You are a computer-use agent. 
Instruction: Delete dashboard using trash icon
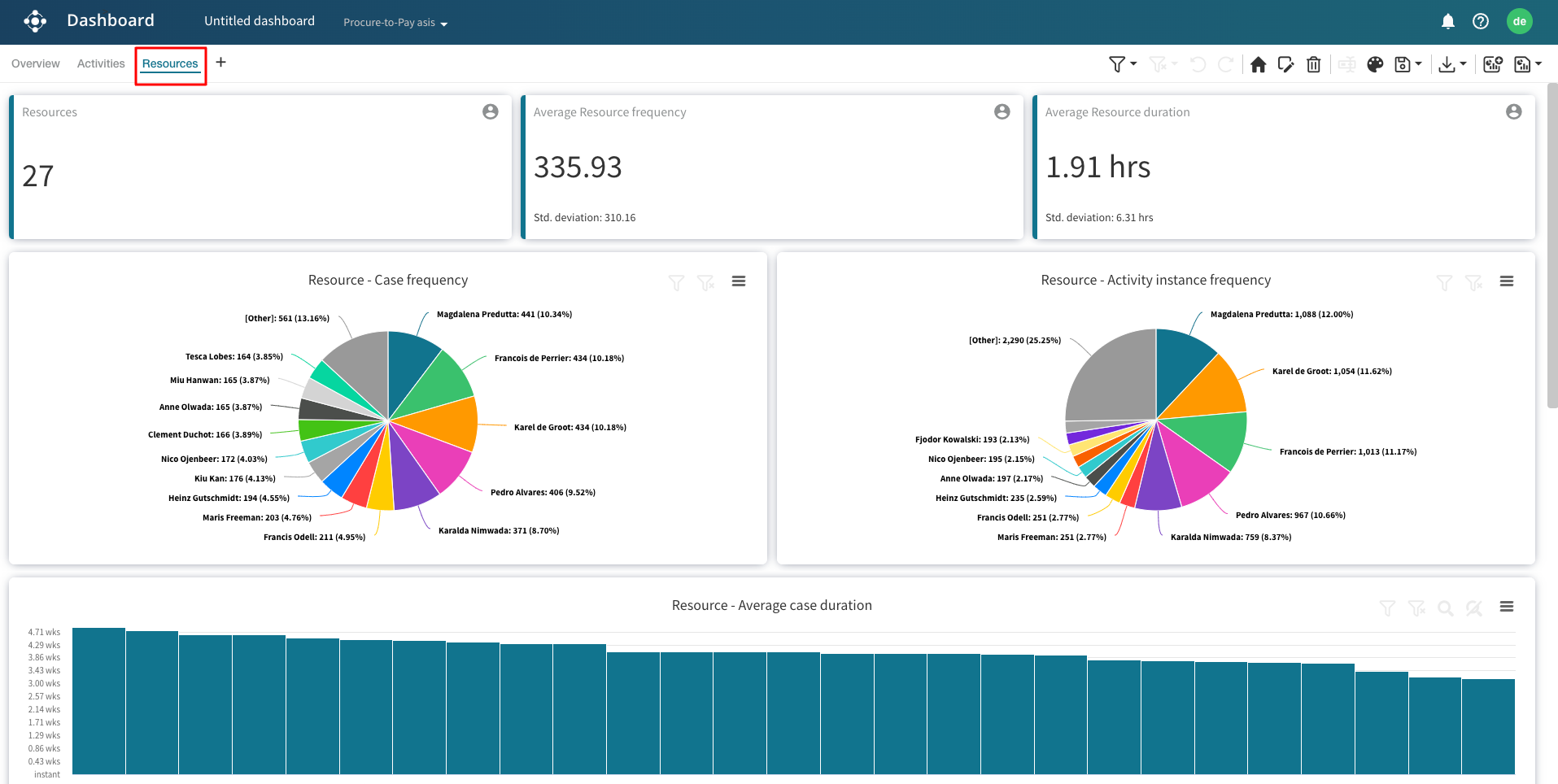point(1313,64)
